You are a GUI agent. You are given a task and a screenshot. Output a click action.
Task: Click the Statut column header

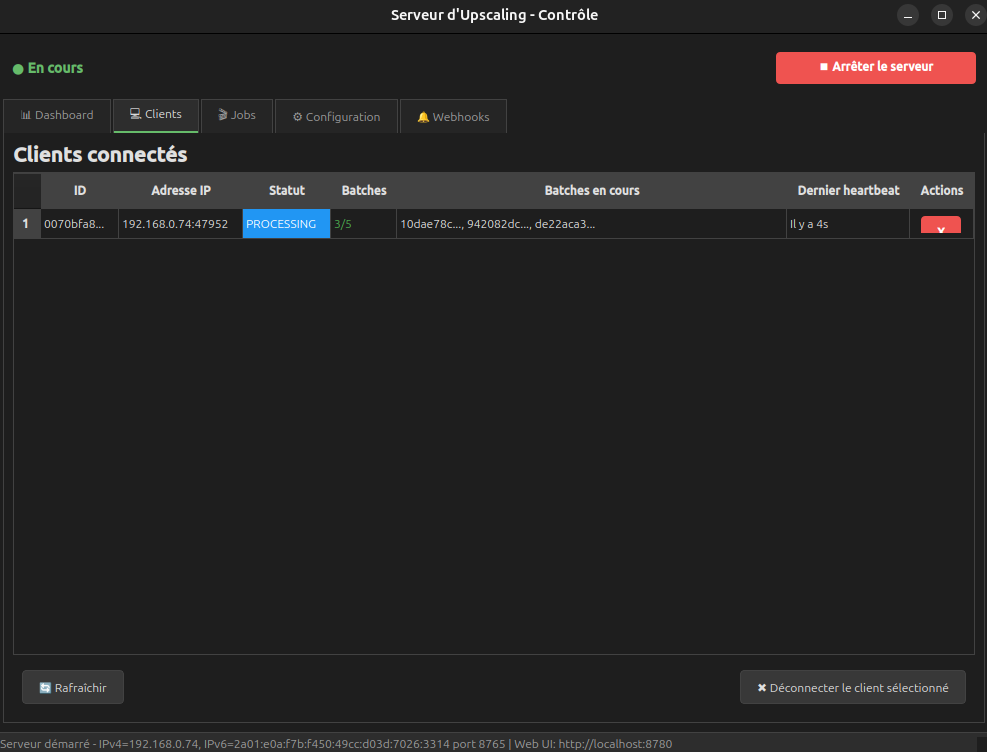coord(287,190)
